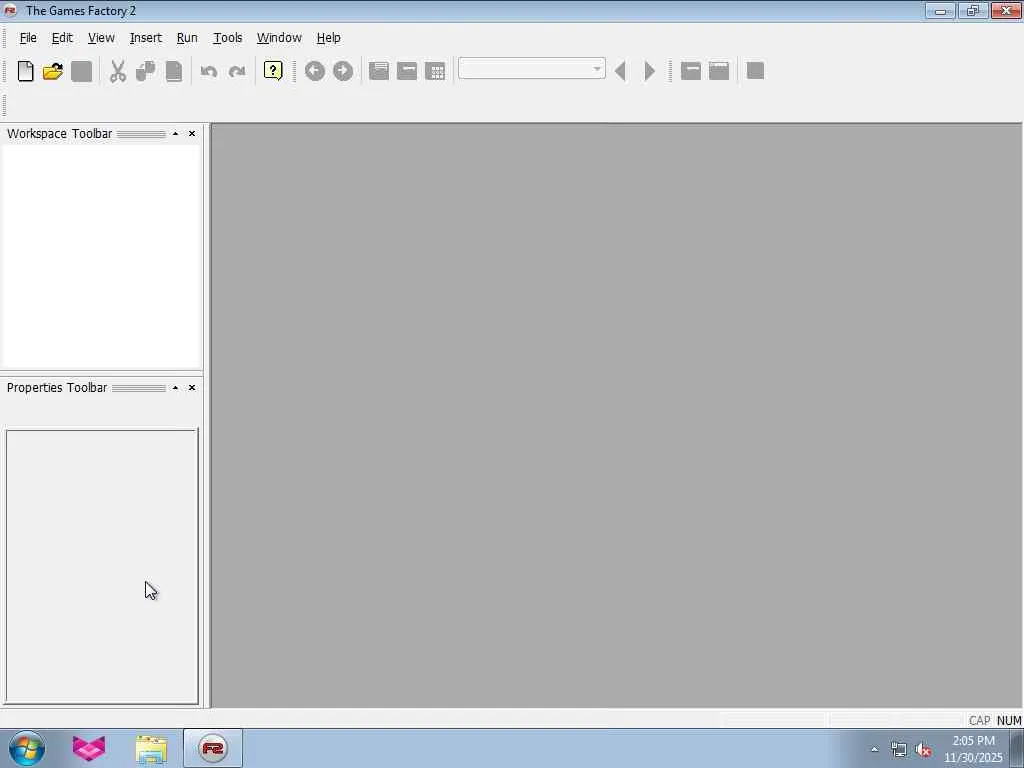The image size is (1024, 768).
Task: Show hidden system tray icons
Action: [x=874, y=749]
